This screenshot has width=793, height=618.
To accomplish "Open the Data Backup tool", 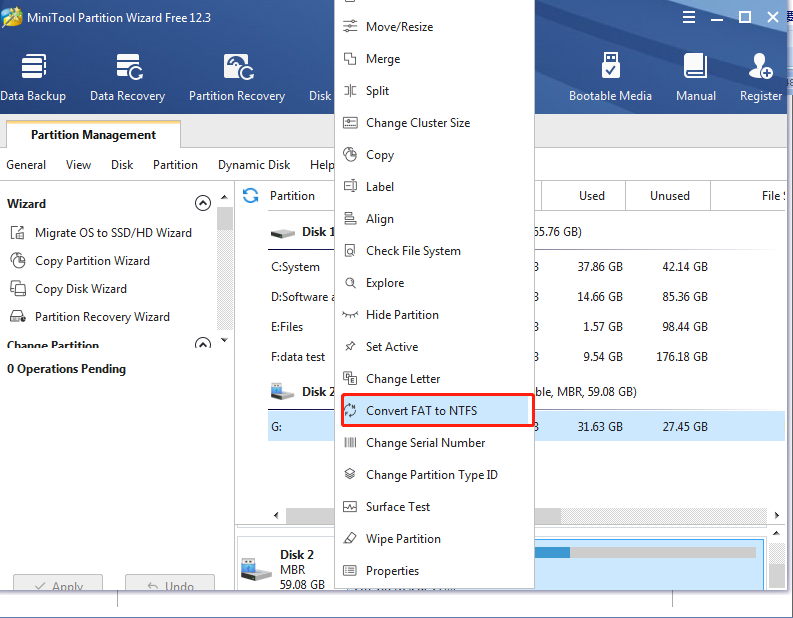I will 33,77.
